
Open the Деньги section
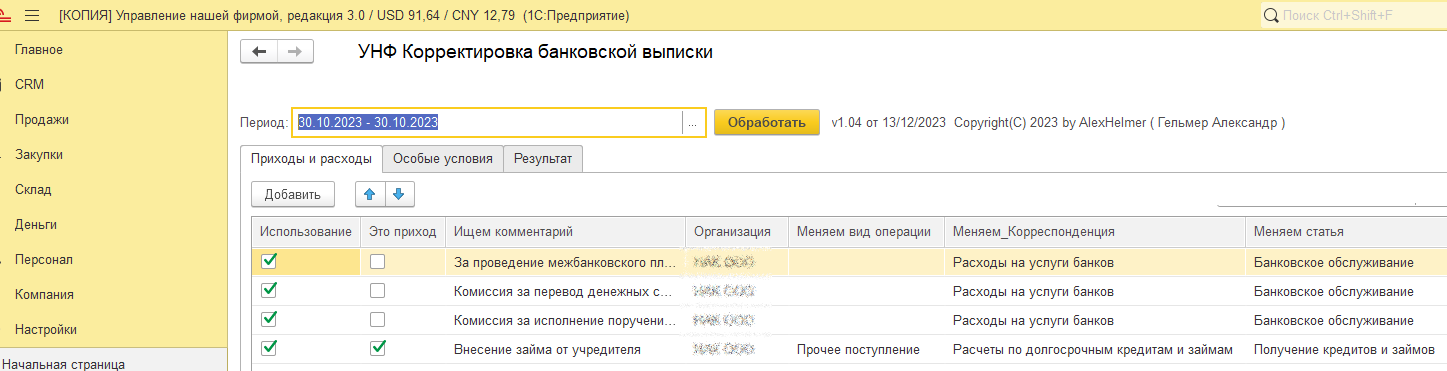(x=36, y=224)
